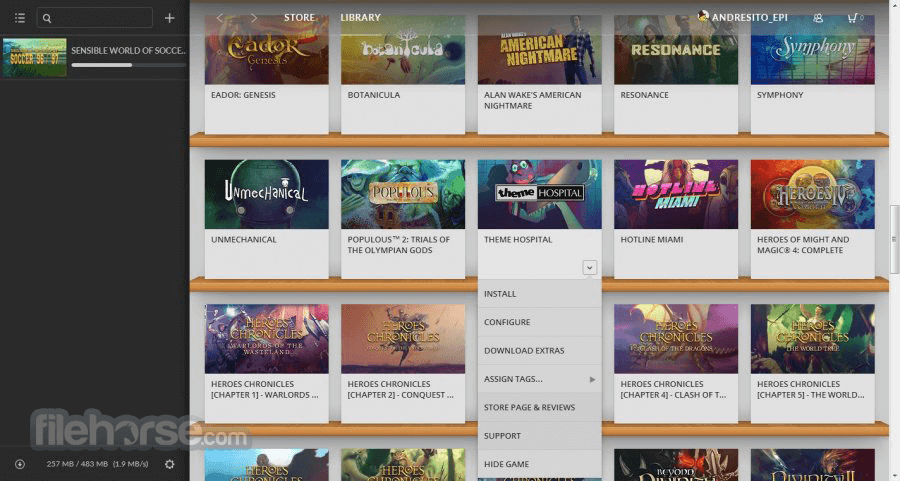
Task: Click SENSIBLE WORLD OF SOCCE.. title
Action: coord(129,51)
